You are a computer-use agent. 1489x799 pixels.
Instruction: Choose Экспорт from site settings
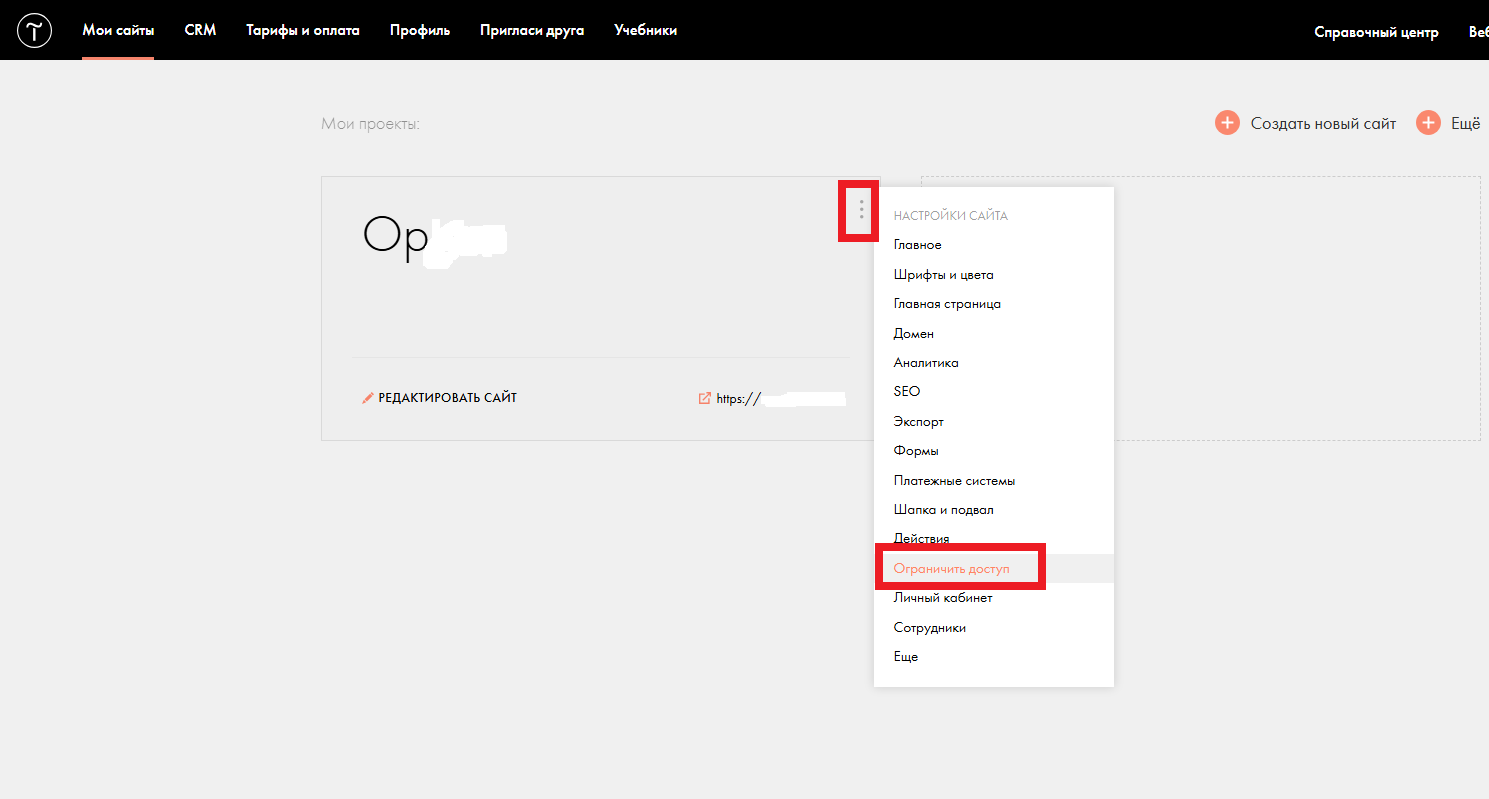tap(918, 422)
